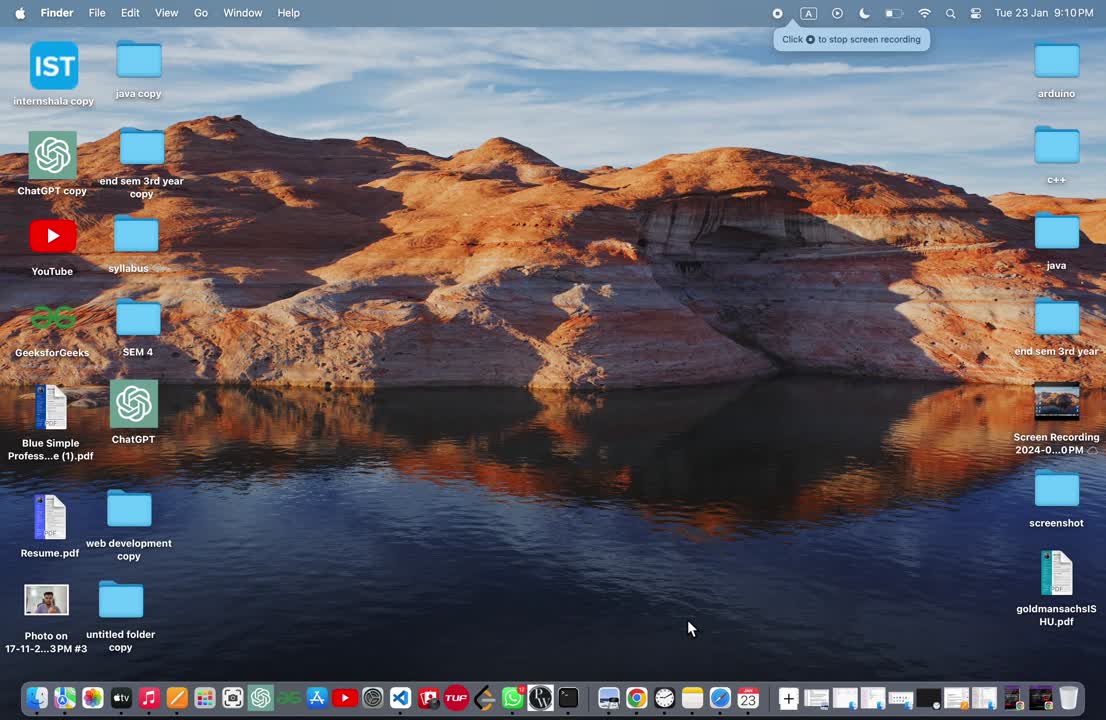Open keyboard input source menu
This screenshot has height=720, width=1106.
(808, 13)
